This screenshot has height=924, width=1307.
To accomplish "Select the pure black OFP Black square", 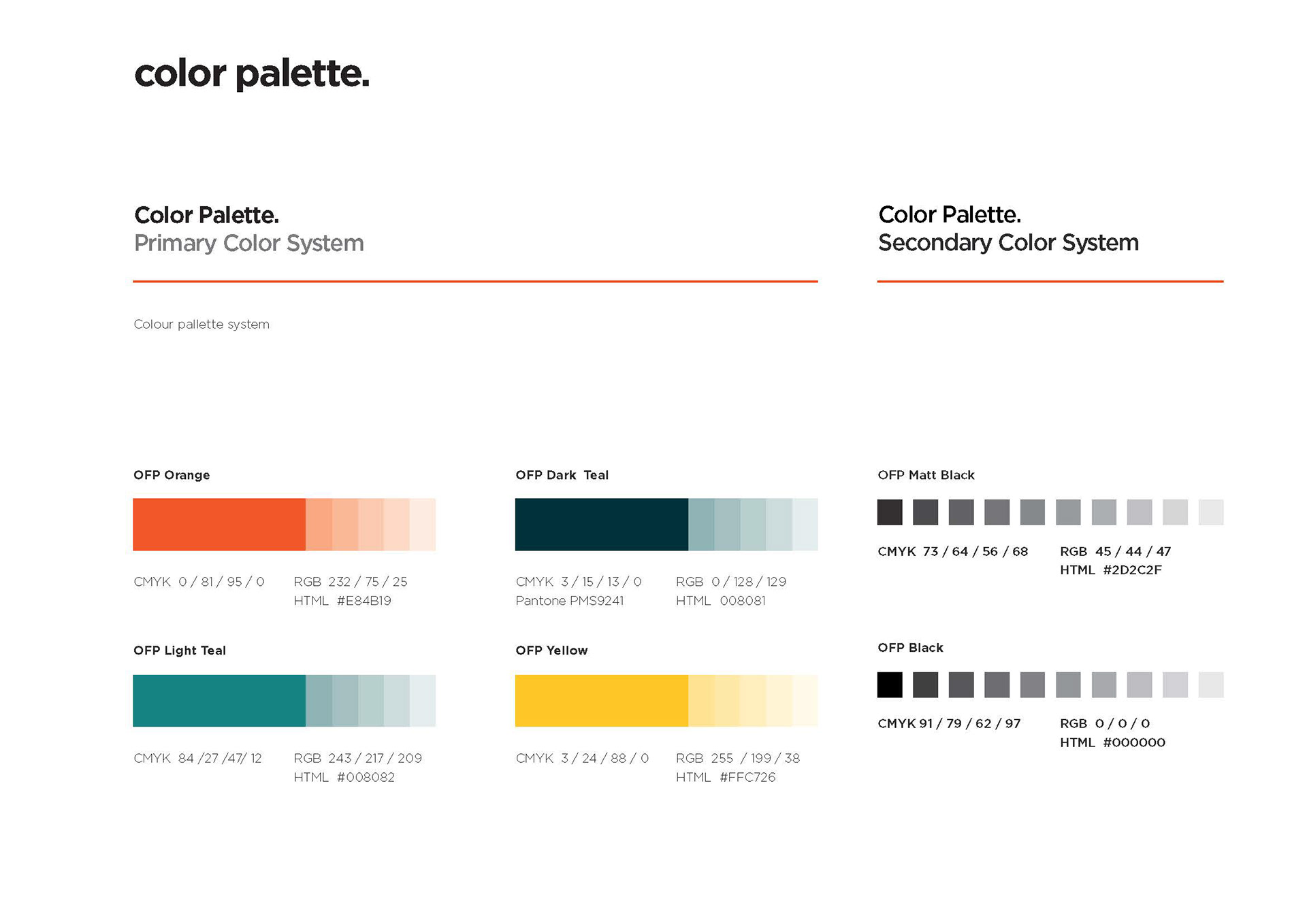I will [x=890, y=684].
